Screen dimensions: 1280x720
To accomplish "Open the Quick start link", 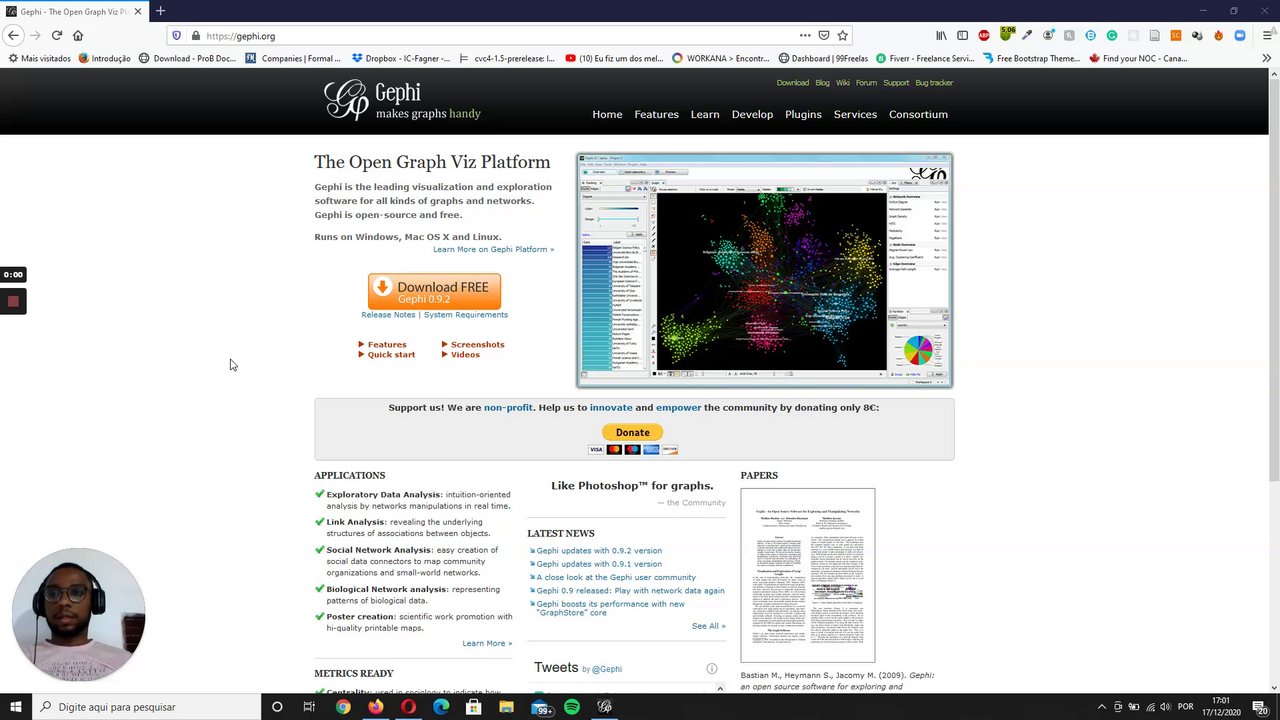I will pos(391,354).
